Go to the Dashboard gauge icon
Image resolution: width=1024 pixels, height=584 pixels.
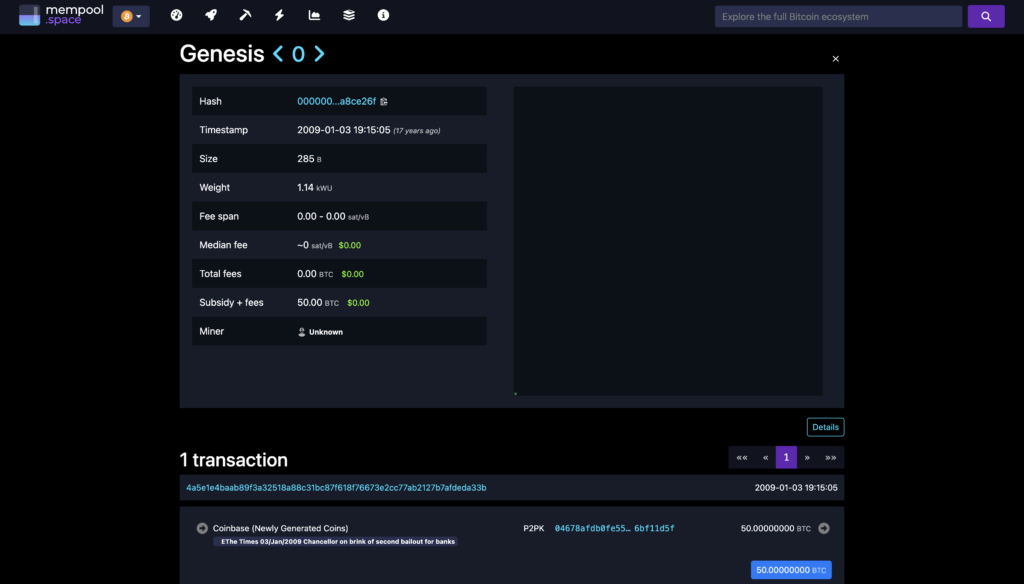coord(176,15)
